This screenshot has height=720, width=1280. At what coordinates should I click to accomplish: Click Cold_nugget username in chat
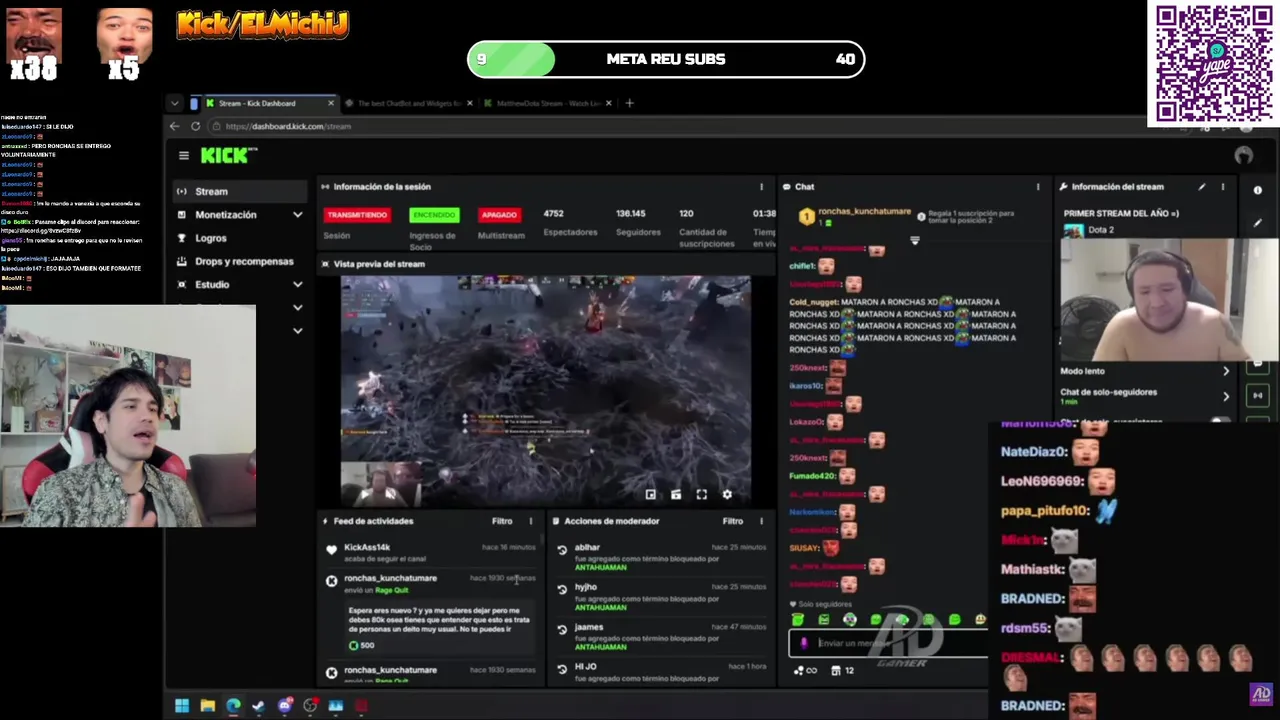(x=811, y=302)
